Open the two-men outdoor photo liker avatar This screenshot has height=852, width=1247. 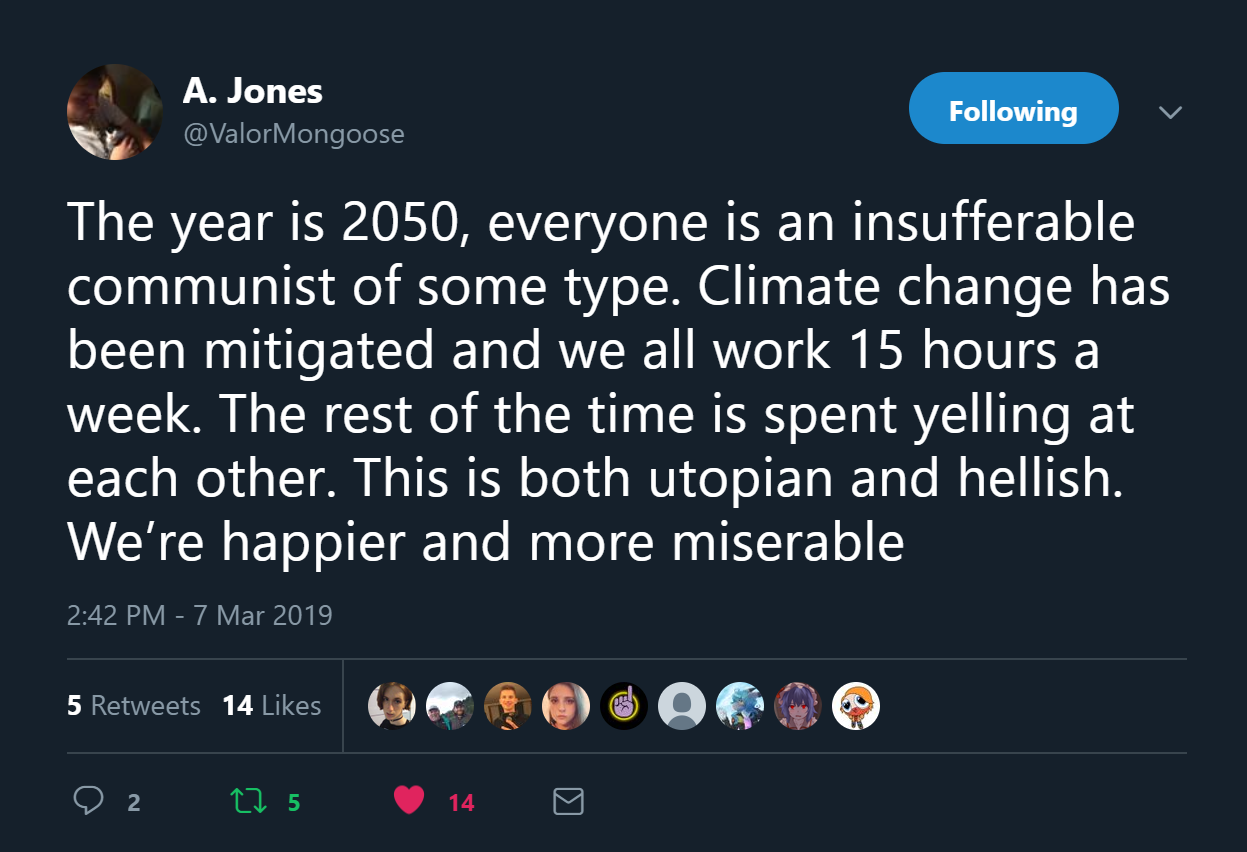point(450,706)
